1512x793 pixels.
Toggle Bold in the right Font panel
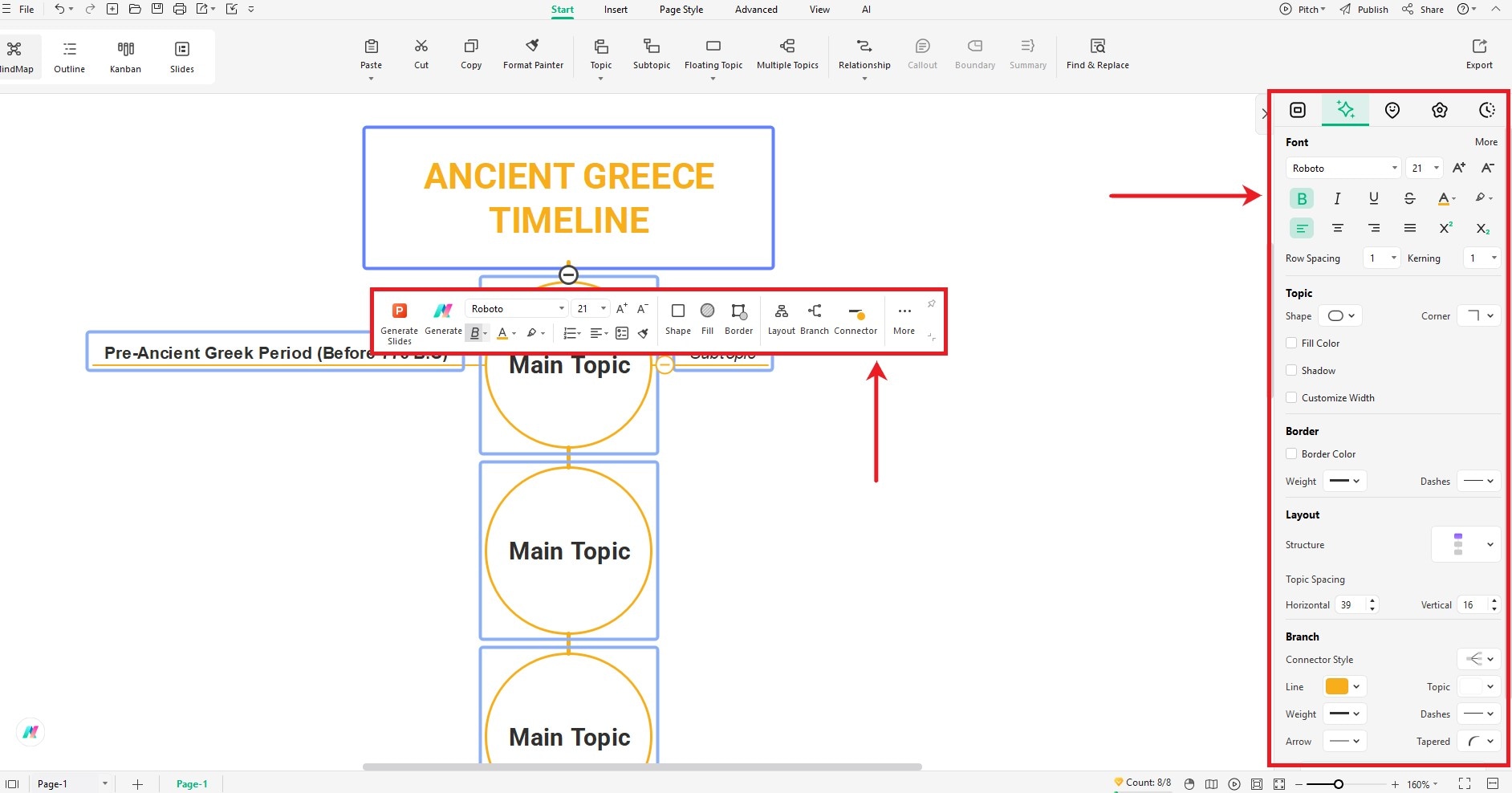click(x=1302, y=198)
